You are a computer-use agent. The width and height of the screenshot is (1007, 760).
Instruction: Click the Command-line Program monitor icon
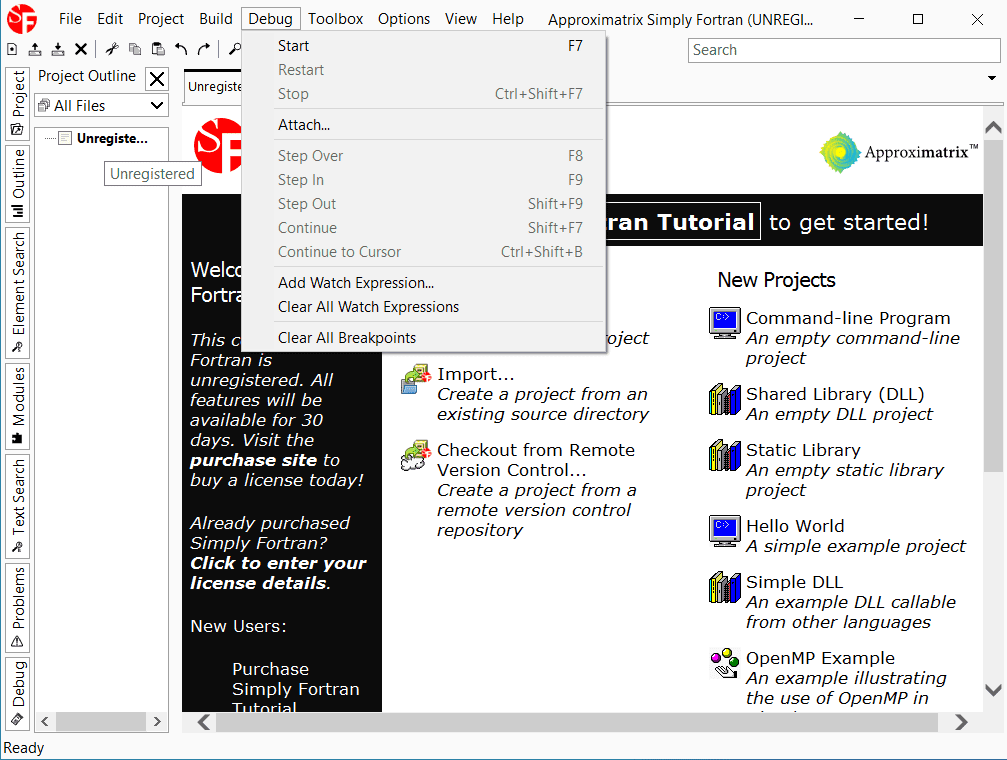(x=724, y=323)
